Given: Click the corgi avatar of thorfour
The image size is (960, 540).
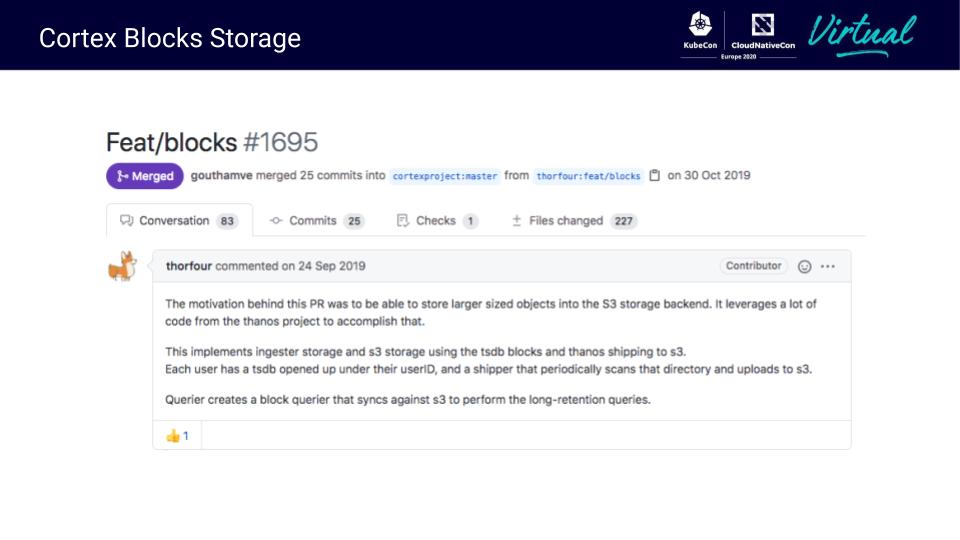Looking at the screenshot, I should click(123, 267).
